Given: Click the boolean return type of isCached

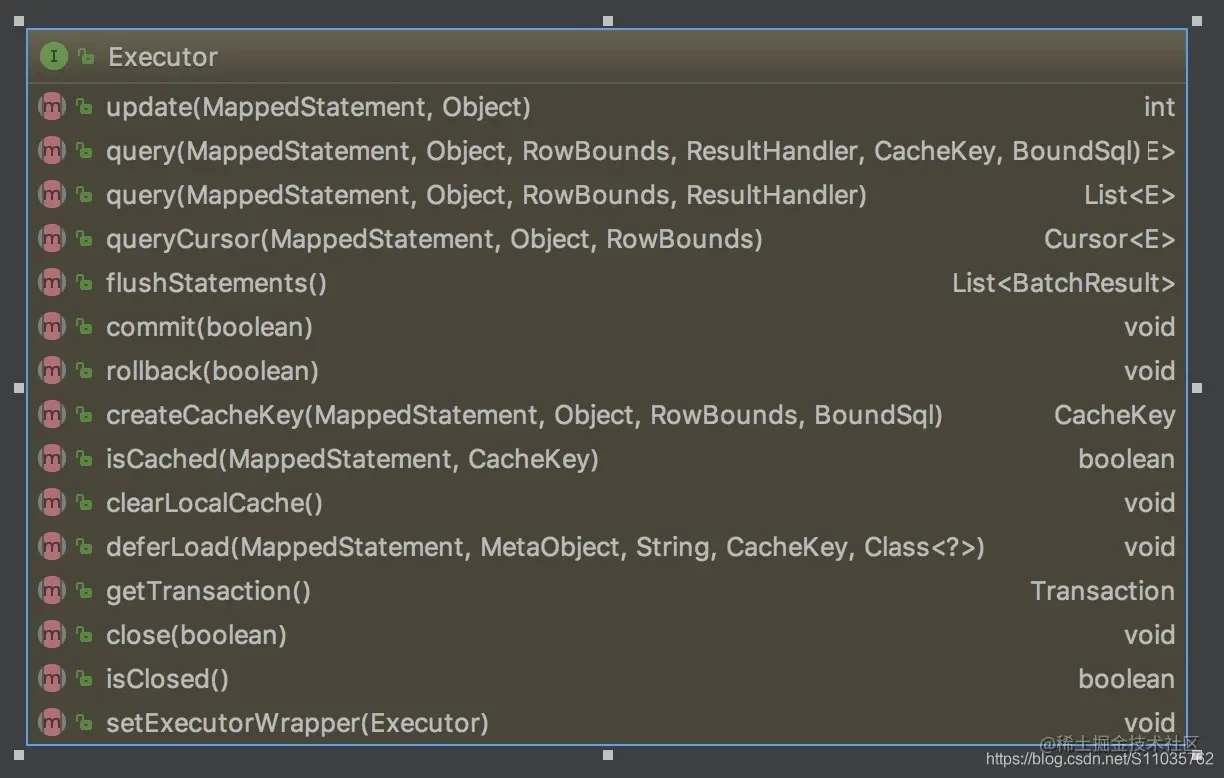Looking at the screenshot, I should pos(1126,459).
